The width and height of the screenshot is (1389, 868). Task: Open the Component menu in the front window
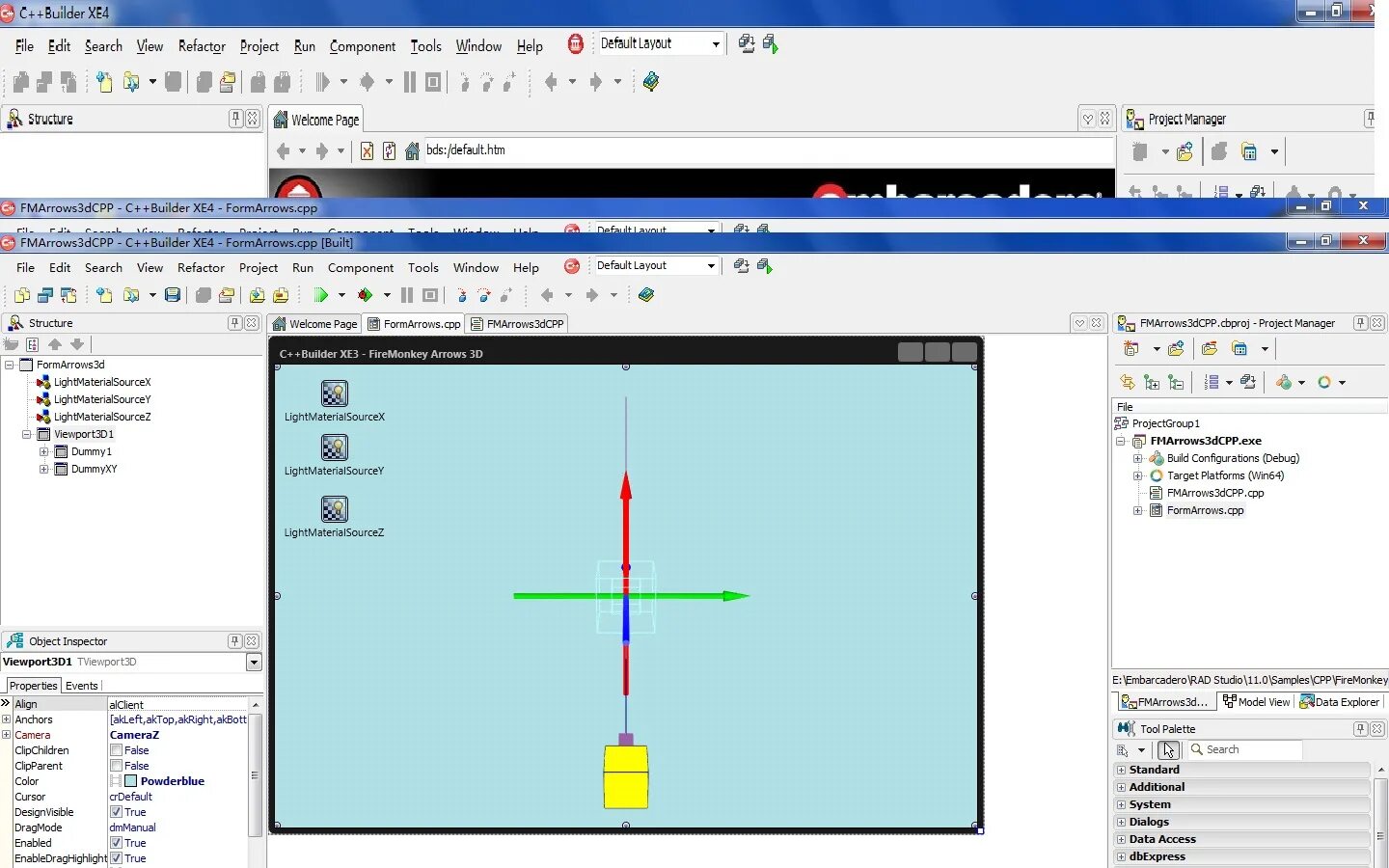(361, 268)
